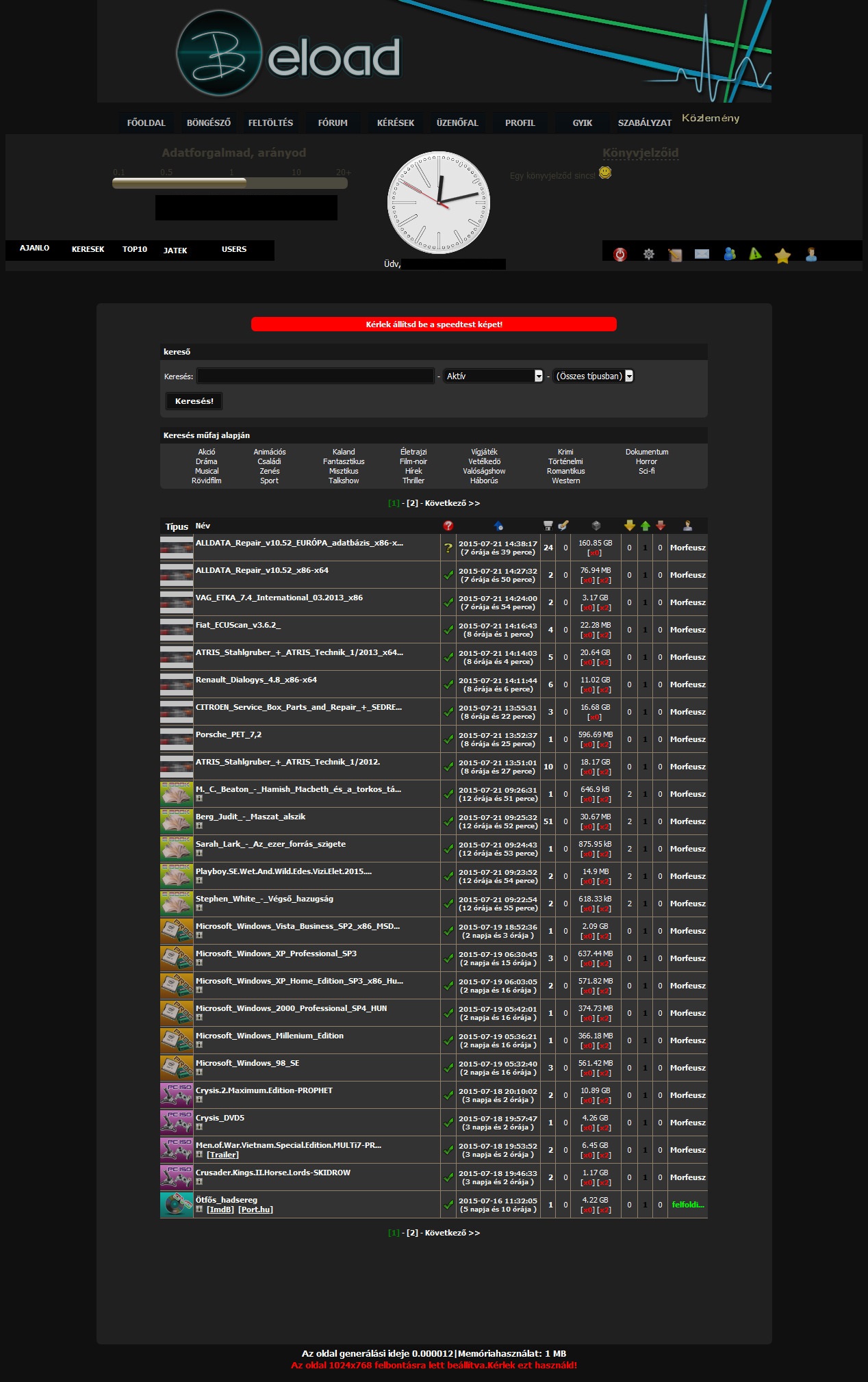Screen dimensions: 868x1382
Task: Click the info icon under Crysis_DVD5
Action: point(199,1127)
